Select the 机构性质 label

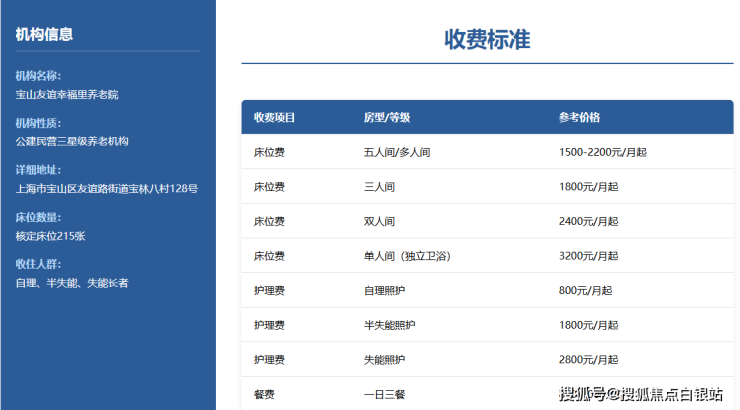tap(38, 123)
